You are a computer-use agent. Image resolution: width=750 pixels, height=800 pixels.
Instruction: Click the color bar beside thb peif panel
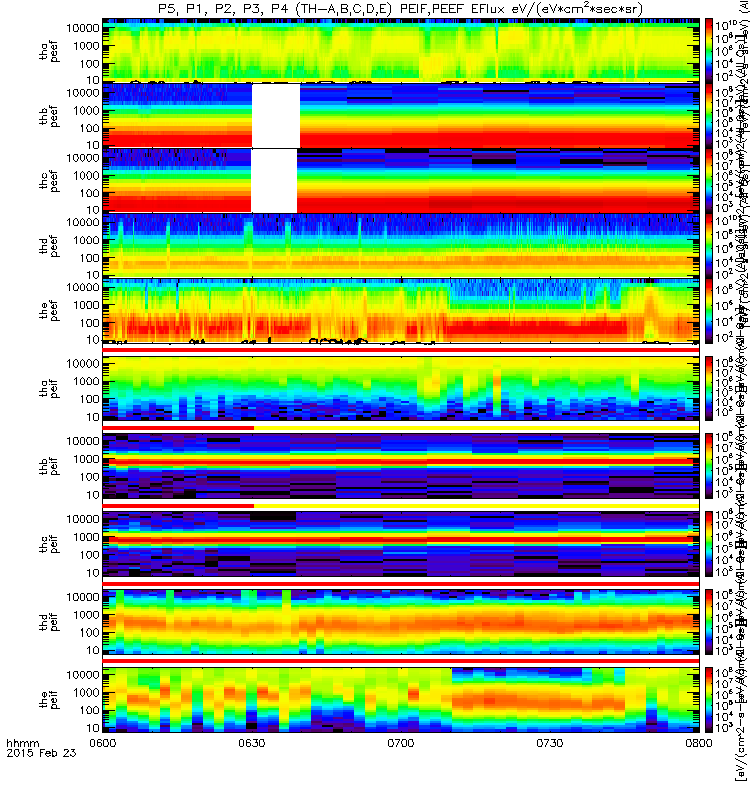coord(709,466)
